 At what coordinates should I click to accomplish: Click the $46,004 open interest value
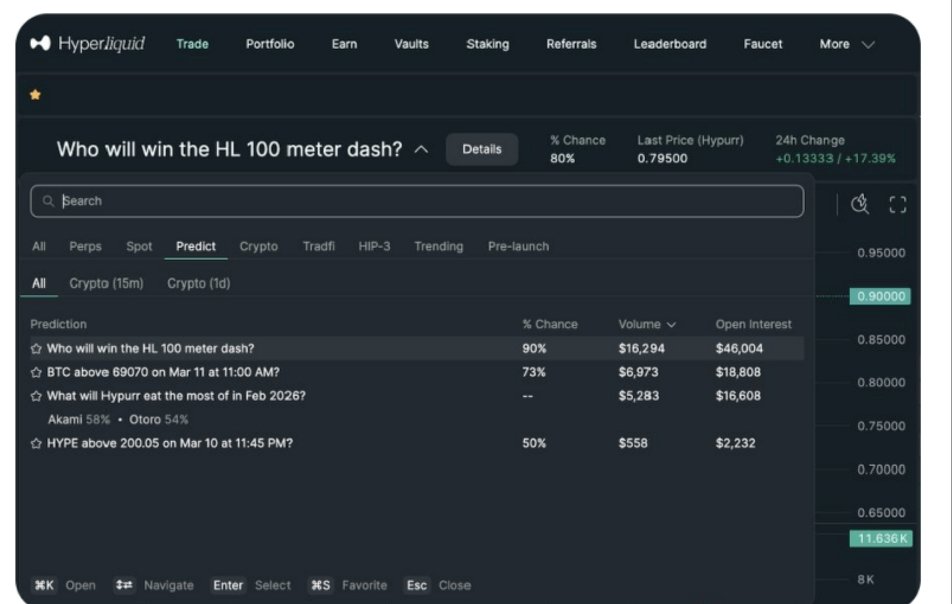click(739, 348)
